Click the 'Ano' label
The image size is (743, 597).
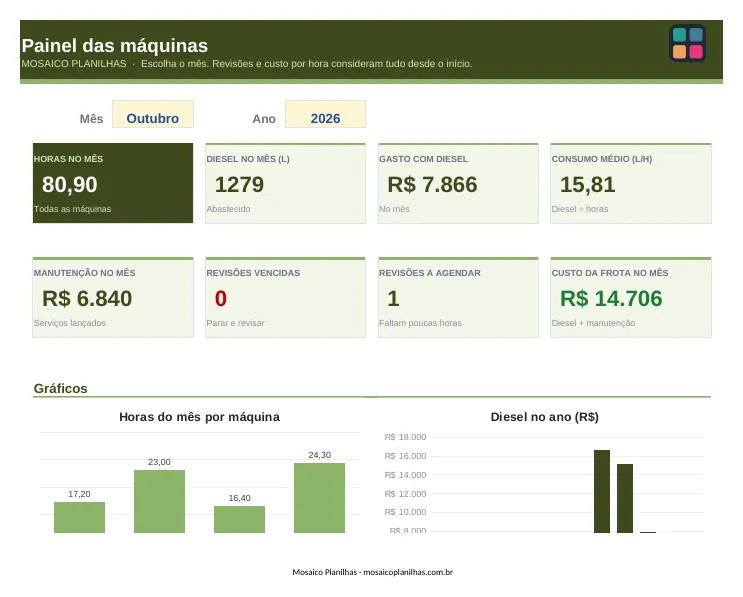(x=264, y=118)
